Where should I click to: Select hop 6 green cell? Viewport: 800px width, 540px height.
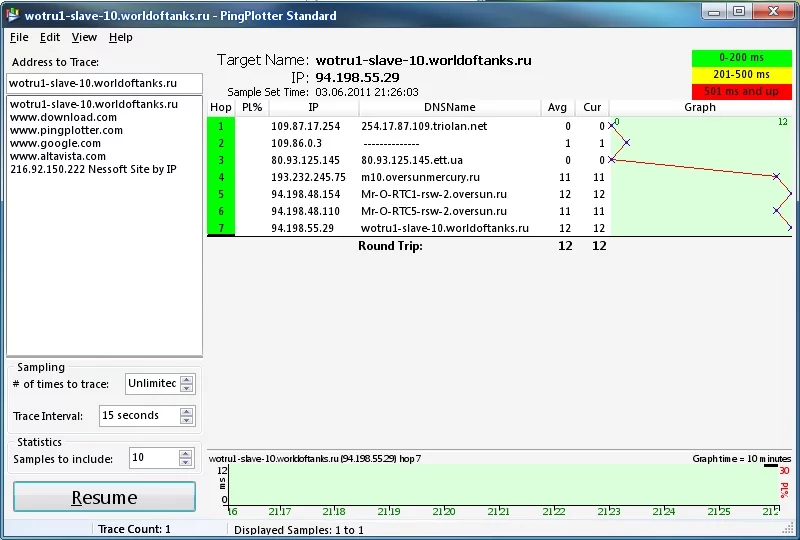coord(221,211)
